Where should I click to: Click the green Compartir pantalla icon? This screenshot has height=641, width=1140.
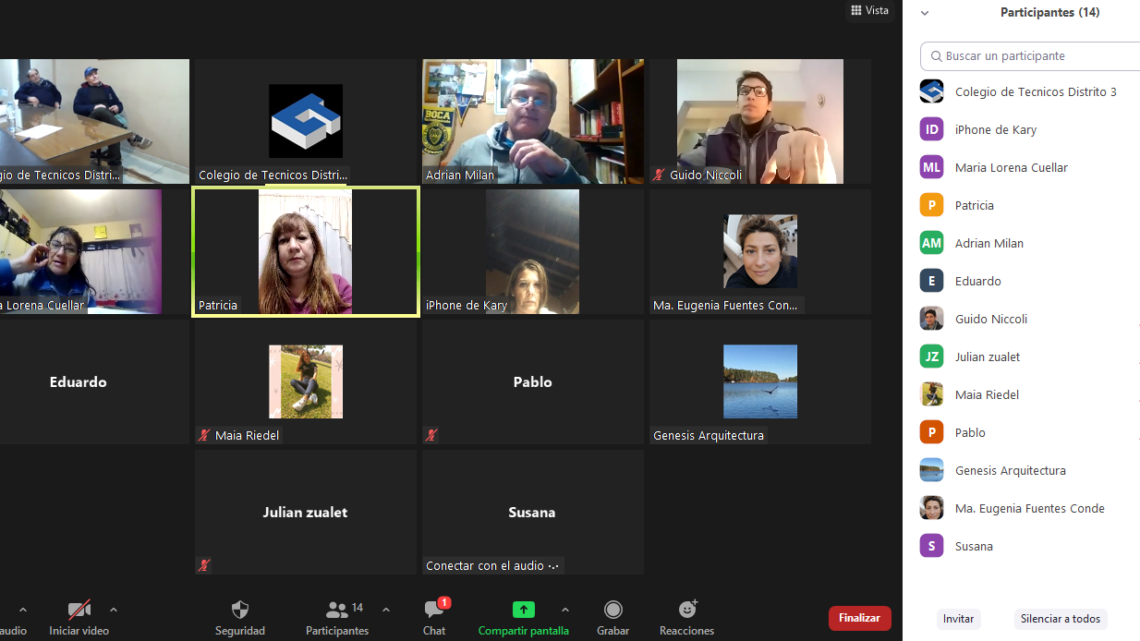tap(523, 610)
